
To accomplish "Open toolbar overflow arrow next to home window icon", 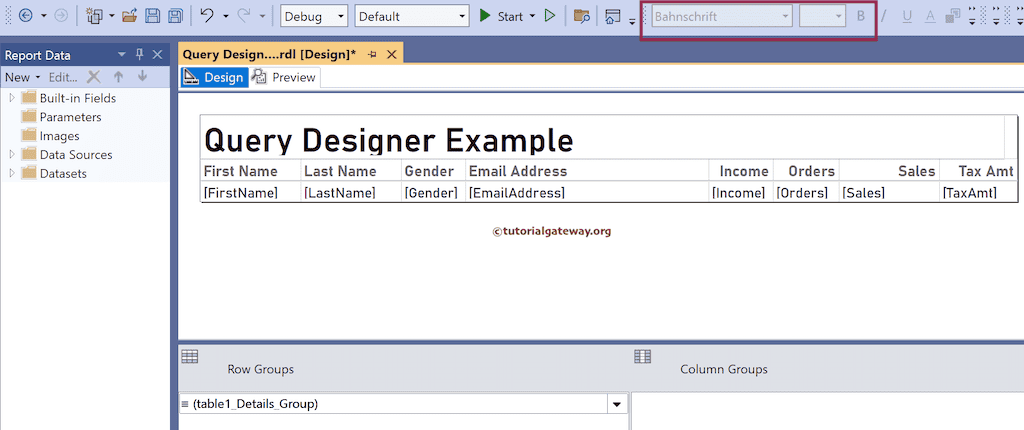I will (632, 22).
